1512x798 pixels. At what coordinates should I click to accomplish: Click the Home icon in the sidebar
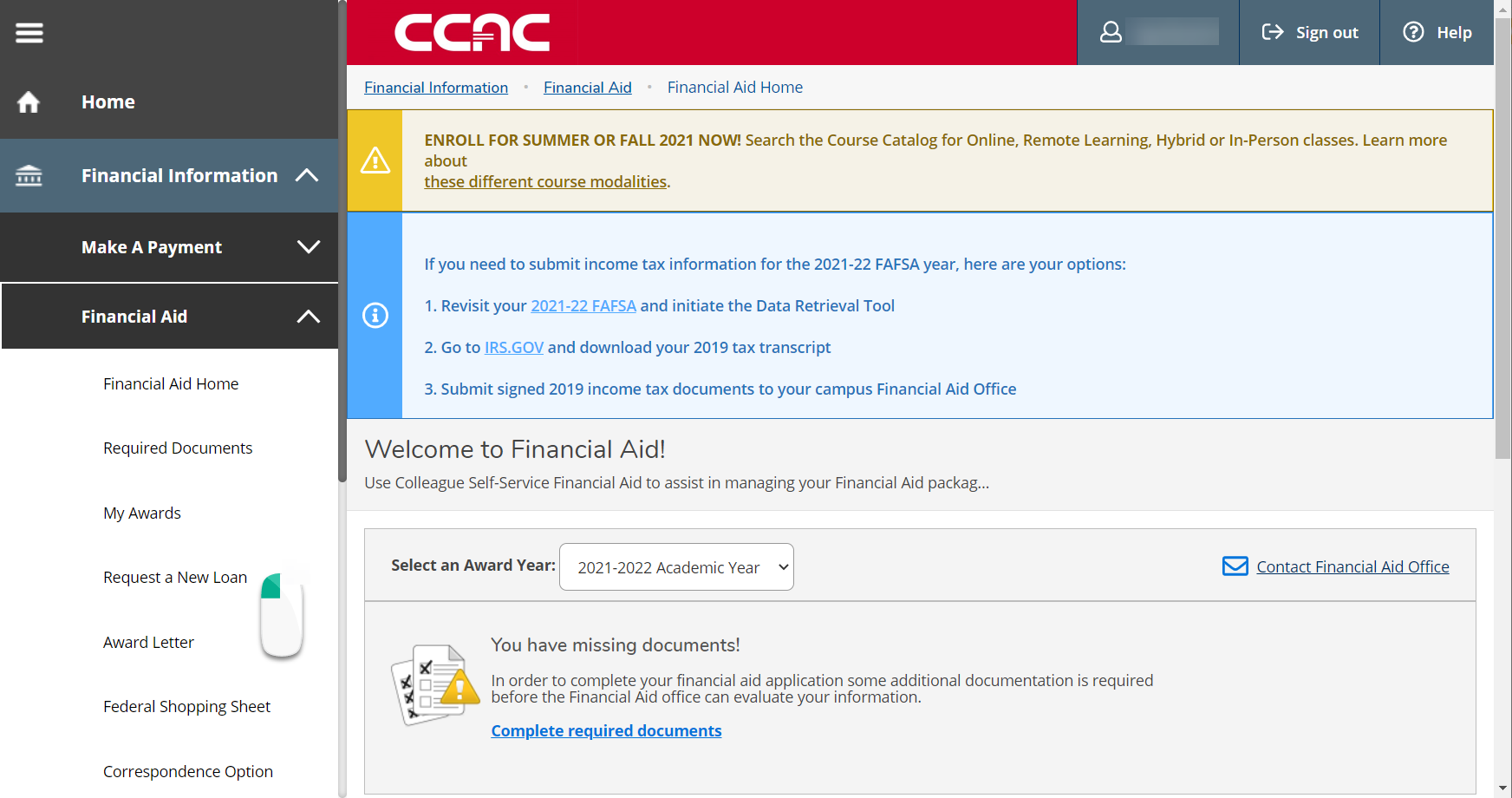coord(29,101)
